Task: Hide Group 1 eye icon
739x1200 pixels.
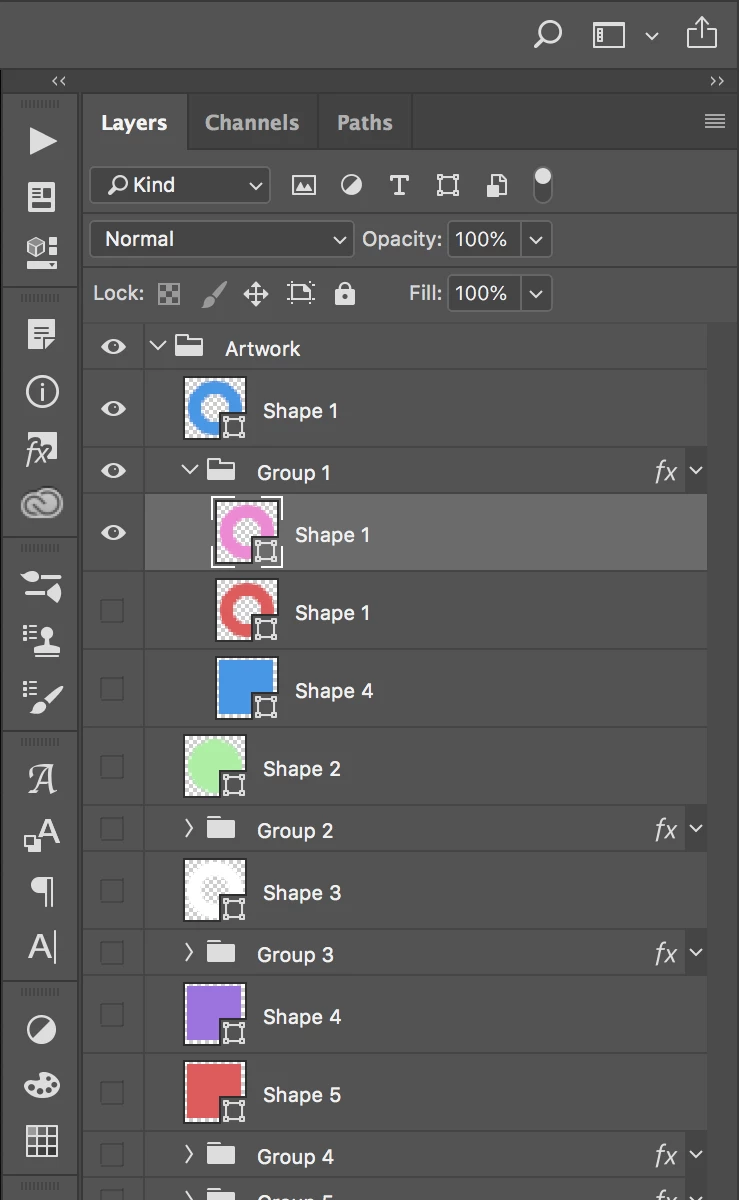Action: pos(114,471)
